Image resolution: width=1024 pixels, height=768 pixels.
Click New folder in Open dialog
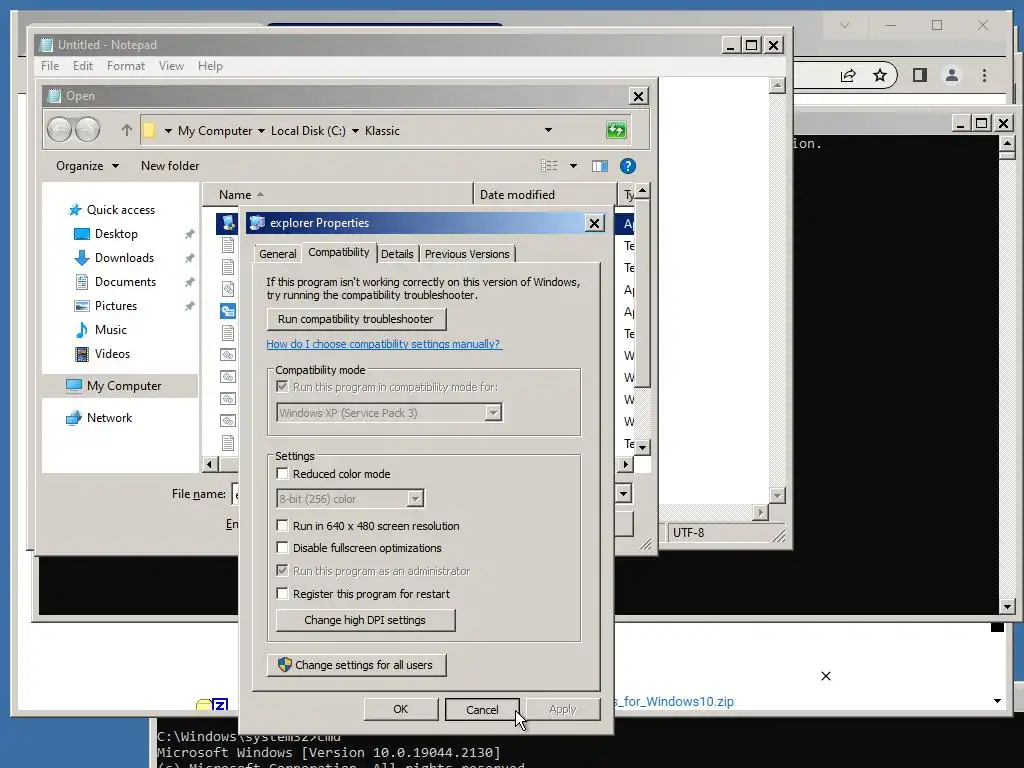(x=170, y=166)
